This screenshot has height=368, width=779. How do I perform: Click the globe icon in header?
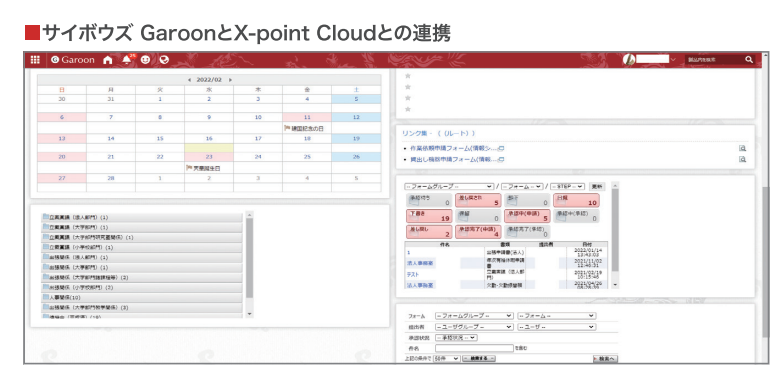[164, 60]
